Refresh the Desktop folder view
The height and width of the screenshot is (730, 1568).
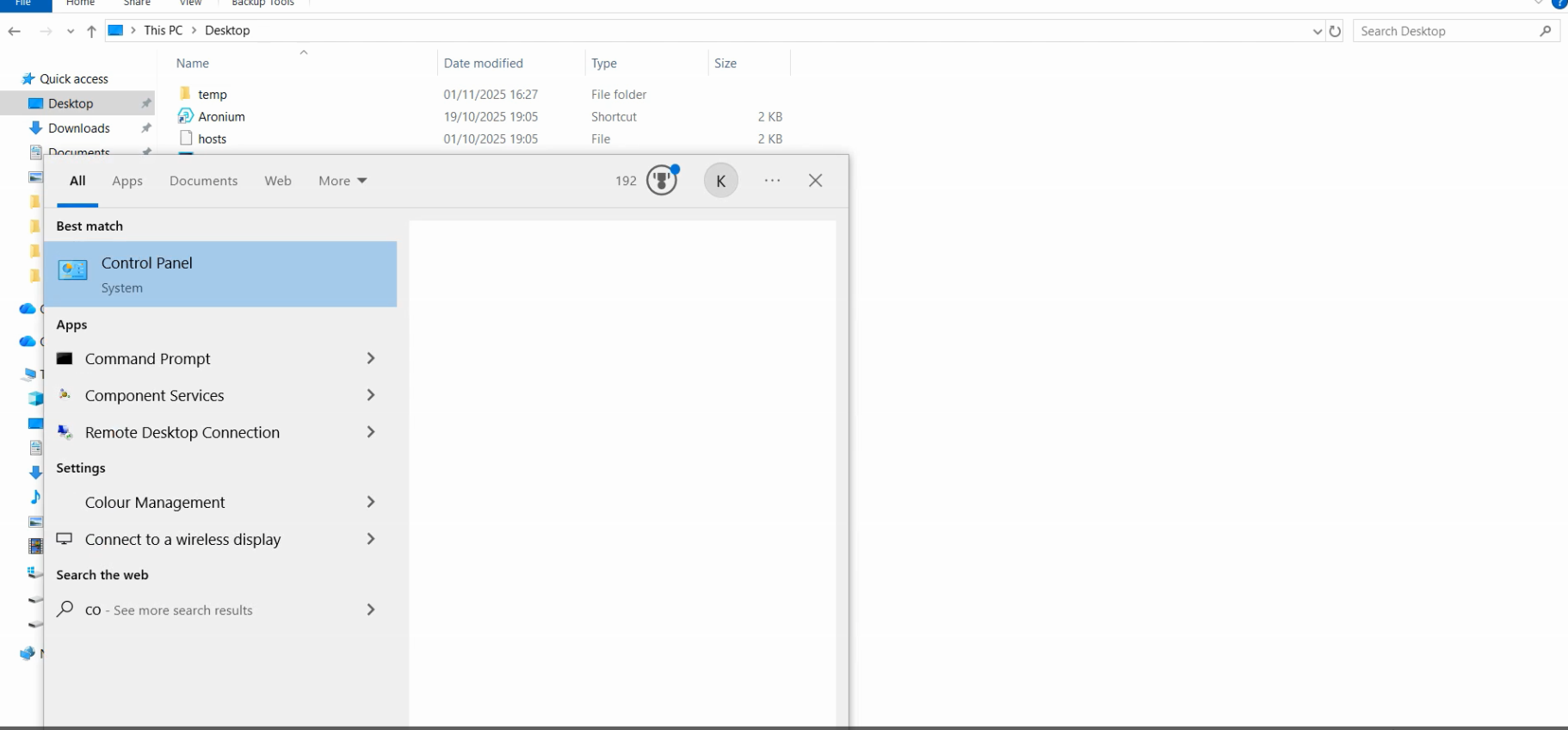(x=1335, y=31)
